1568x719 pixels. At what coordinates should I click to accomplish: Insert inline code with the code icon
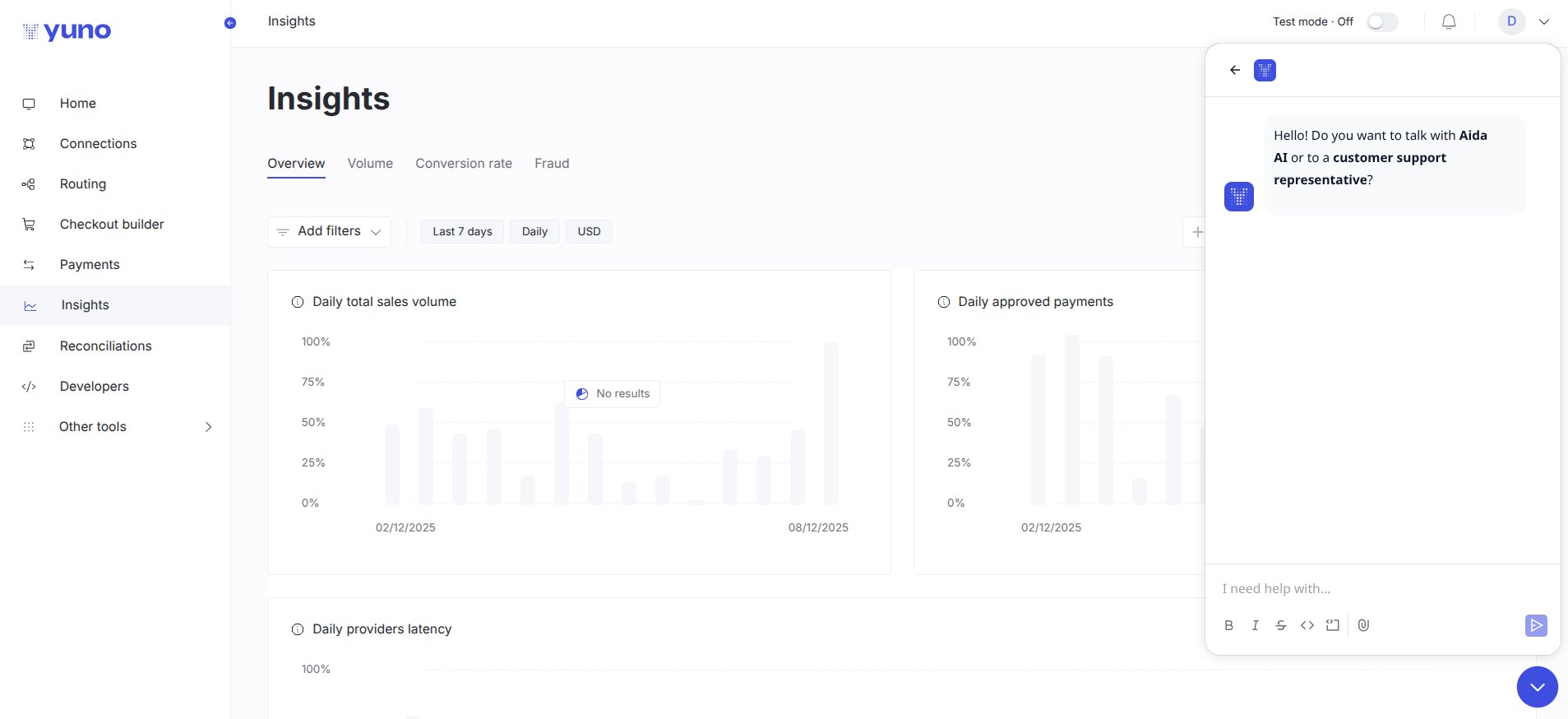point(1307,625)
